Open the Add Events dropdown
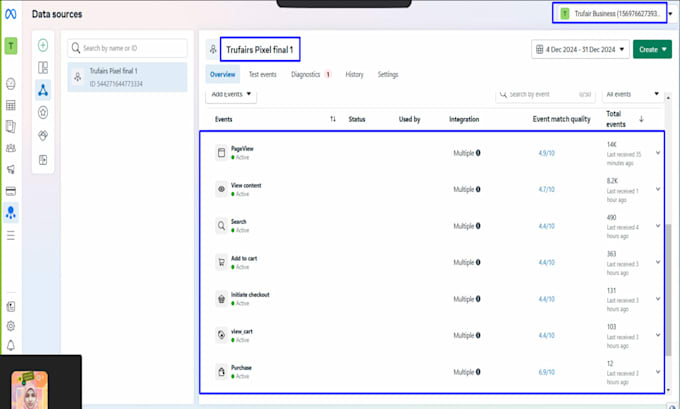This screenshot has height=409, width=680. pos(231,95)
